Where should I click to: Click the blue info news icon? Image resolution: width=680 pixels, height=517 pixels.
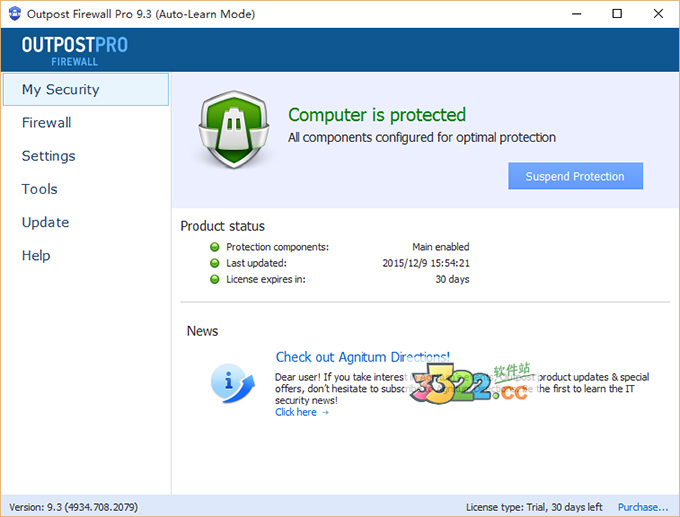pyautogui.click(x=232, y=383)
